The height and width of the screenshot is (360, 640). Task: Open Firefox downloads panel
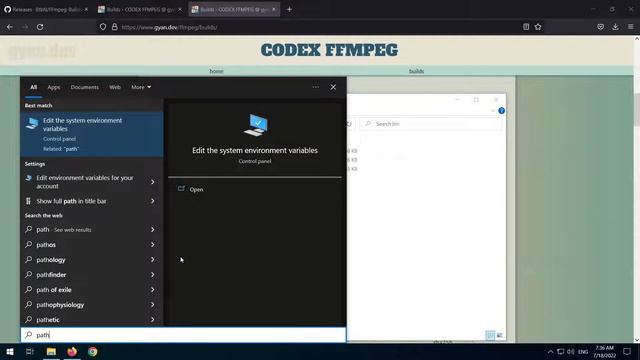616,27
